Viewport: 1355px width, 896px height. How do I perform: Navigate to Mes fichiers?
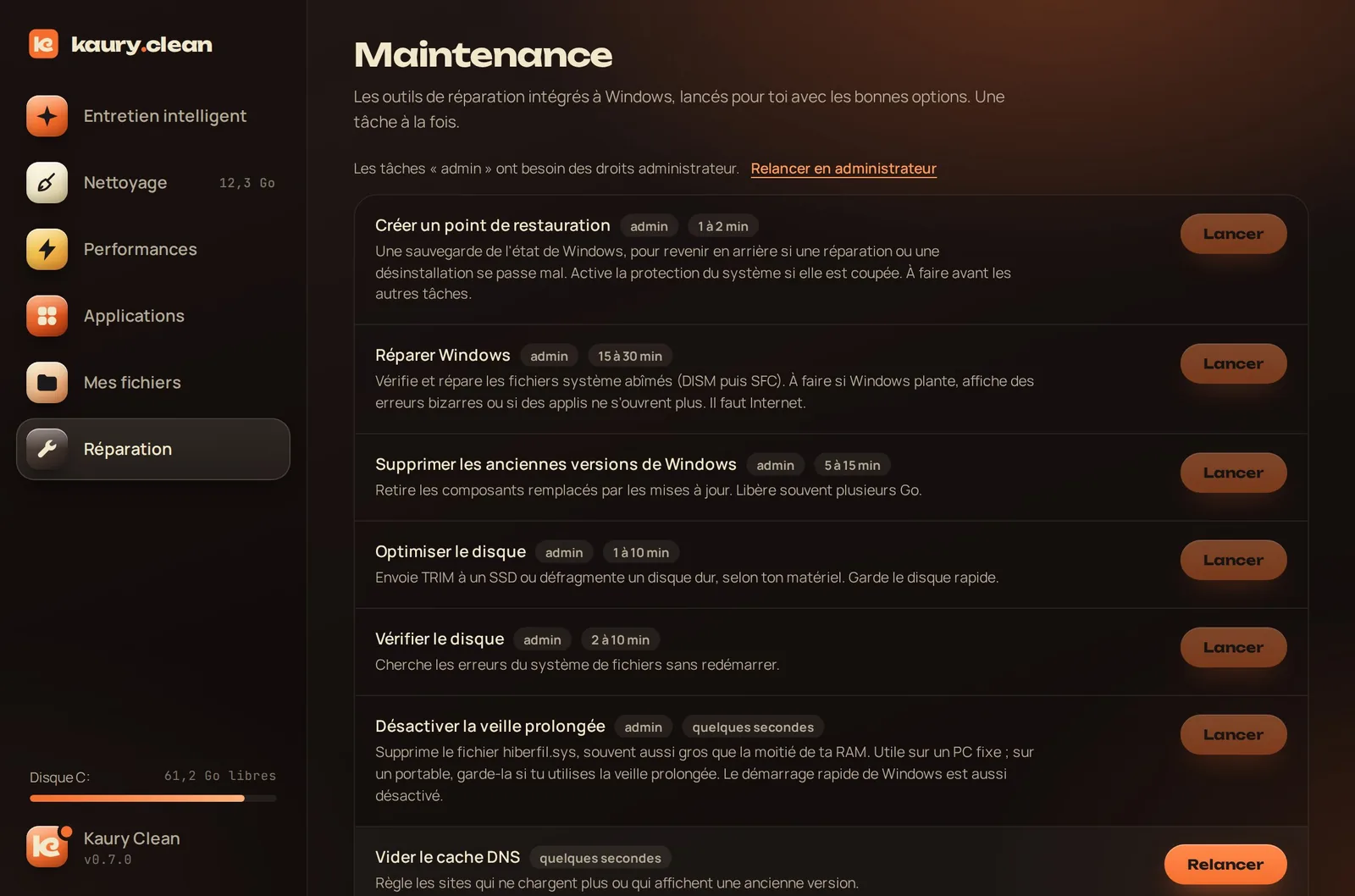pos(153,383)
